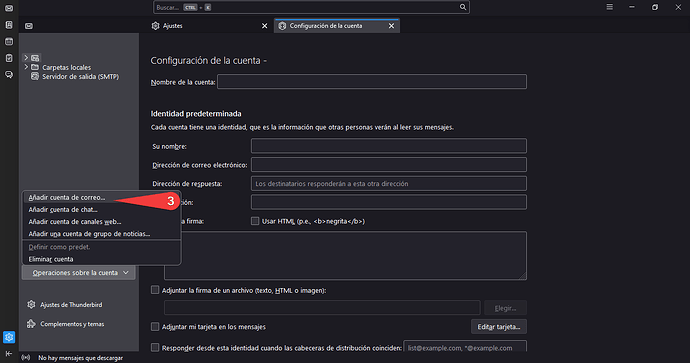This screenshot has height=363, width=690.
Task: Open the Chat sidebar icon
Action: coord(9,75)
